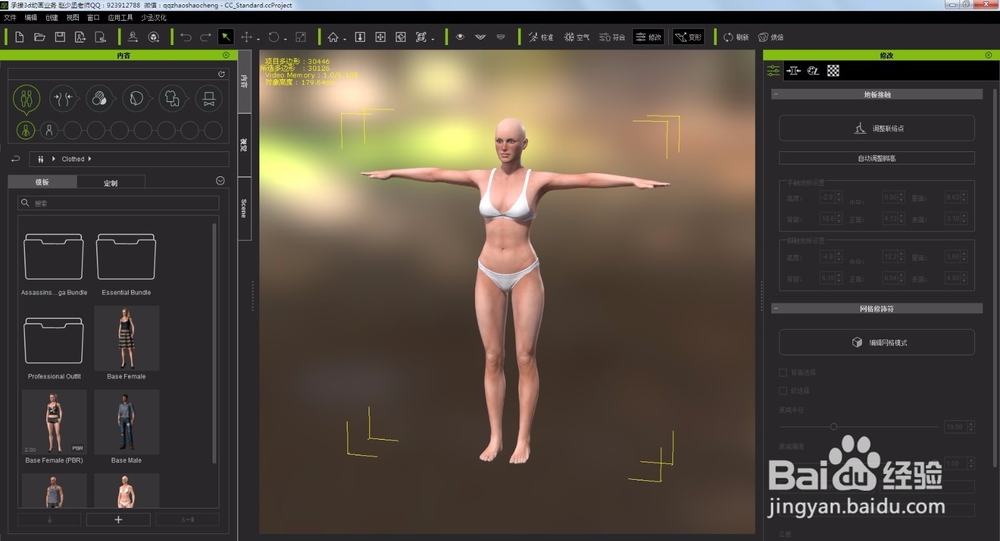Click the calibrate (校准) toolbar icon

(x=540, y=37)
